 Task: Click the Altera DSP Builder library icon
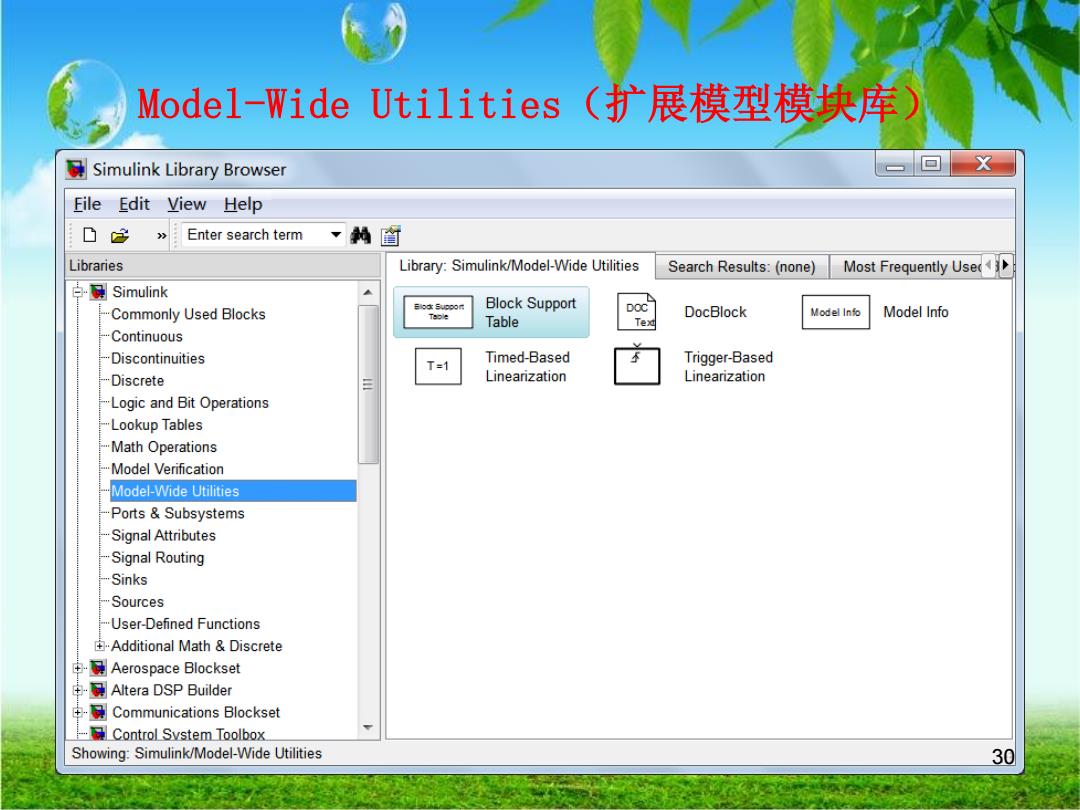(x=98, y=690)
